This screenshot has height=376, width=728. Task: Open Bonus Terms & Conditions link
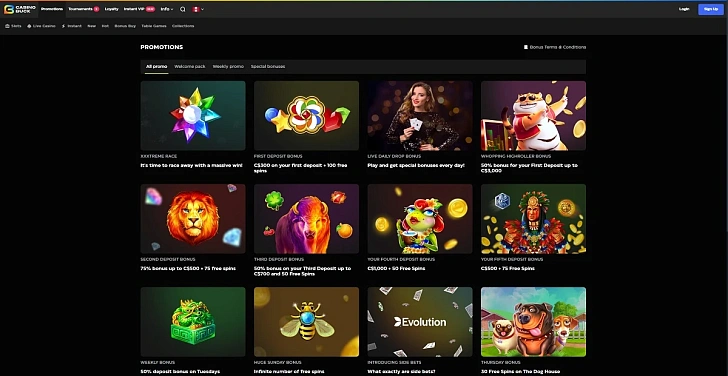coord(555,47)
